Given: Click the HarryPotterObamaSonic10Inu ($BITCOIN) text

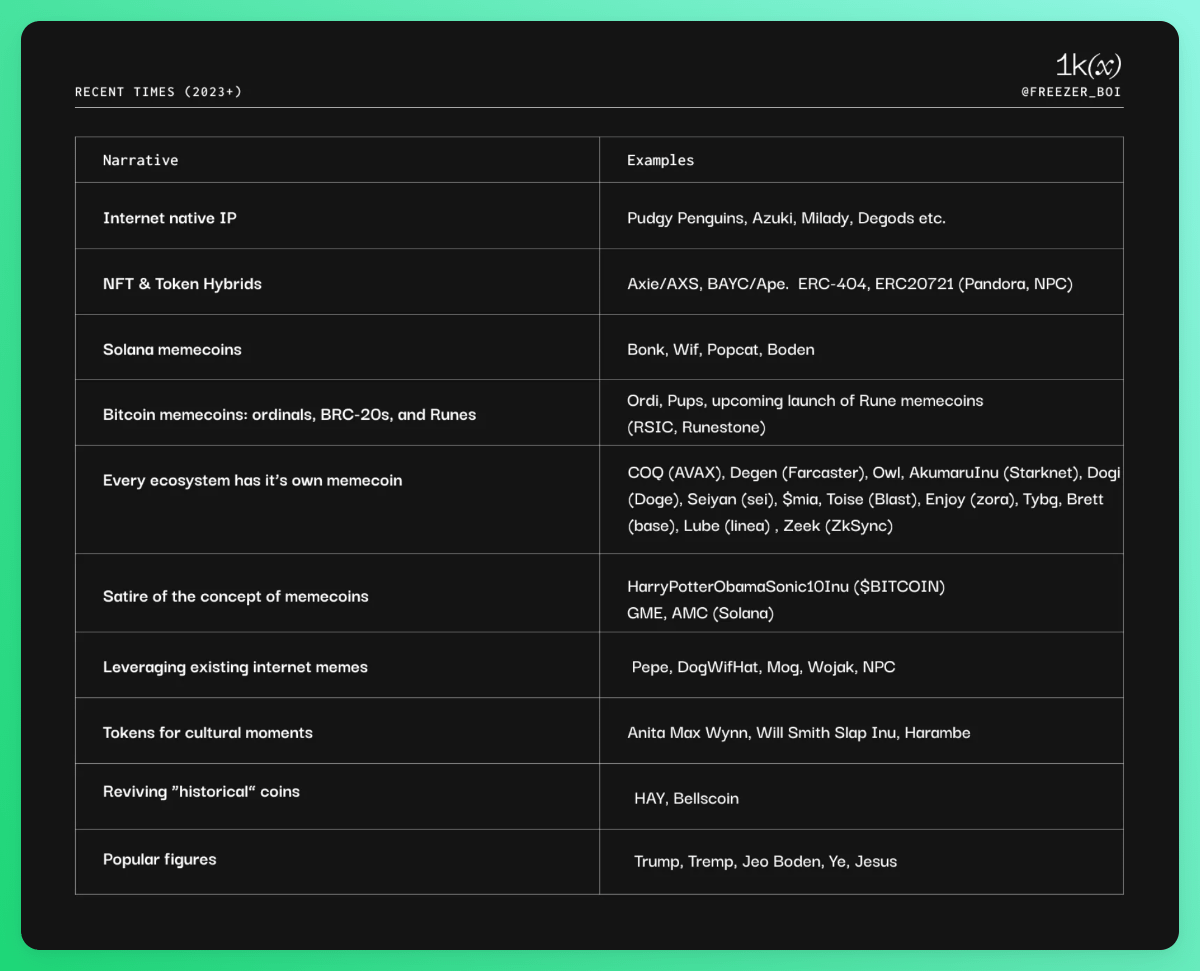Looking at the screenshot, I should 785,586.
